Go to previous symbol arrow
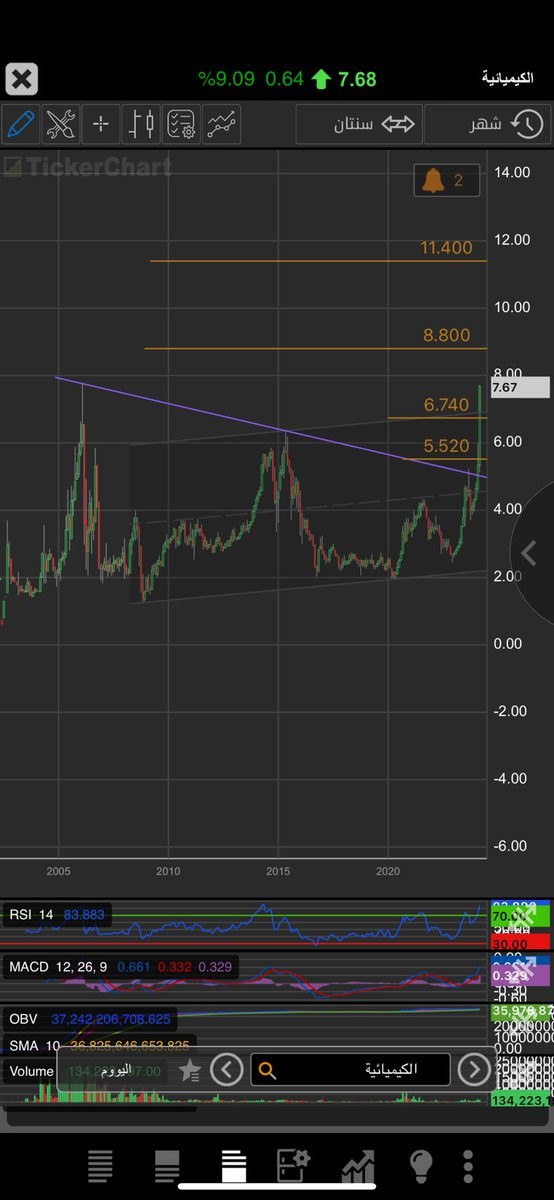 click(x=227, y=1070)
